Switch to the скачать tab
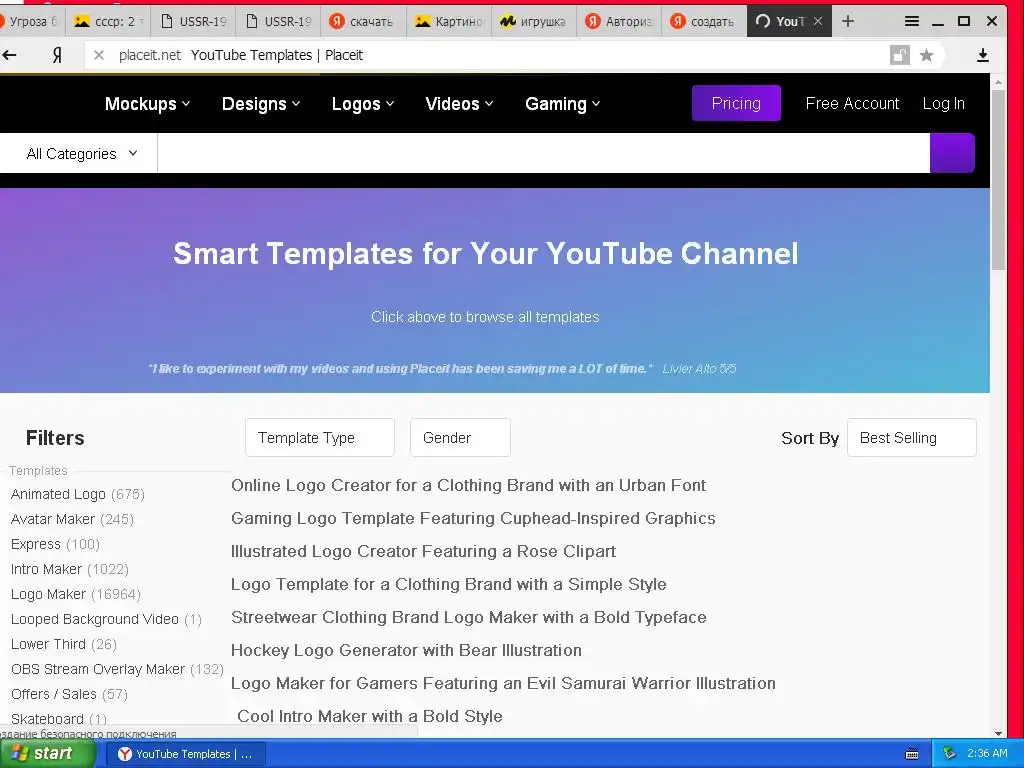This screenshot has width=1024, height=768. pyautogui.click(x=363, y=21)
